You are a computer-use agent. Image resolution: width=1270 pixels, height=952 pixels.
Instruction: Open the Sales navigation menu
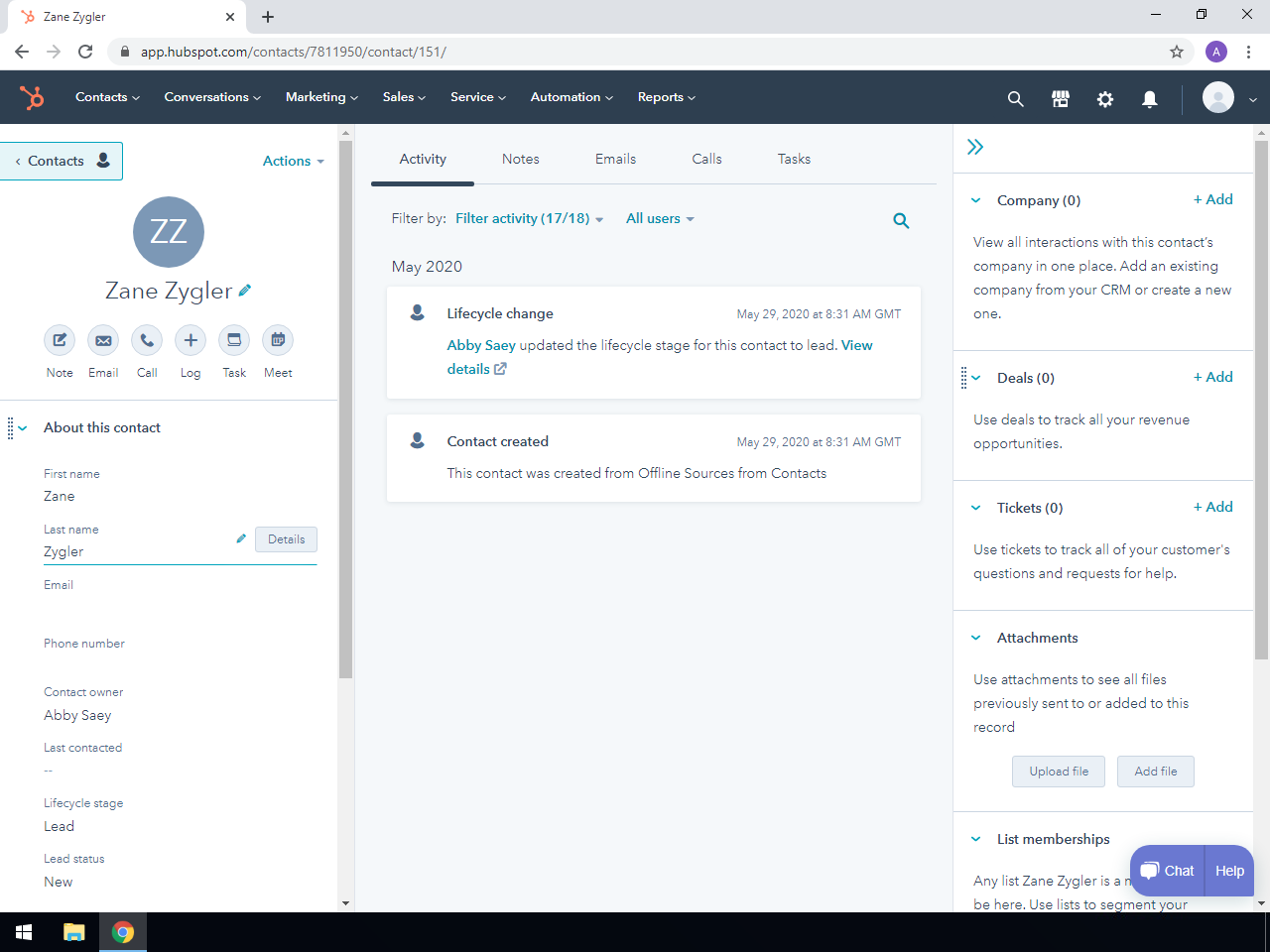(x=404, y=97)
